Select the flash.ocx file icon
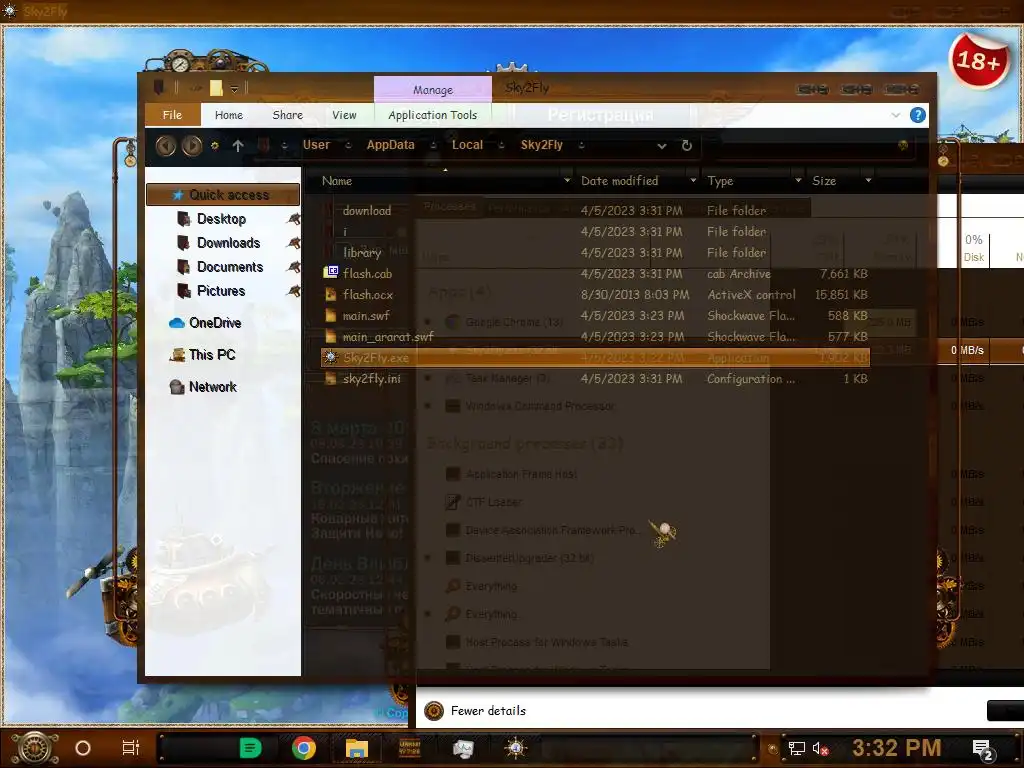 click(x=331, y=294)
